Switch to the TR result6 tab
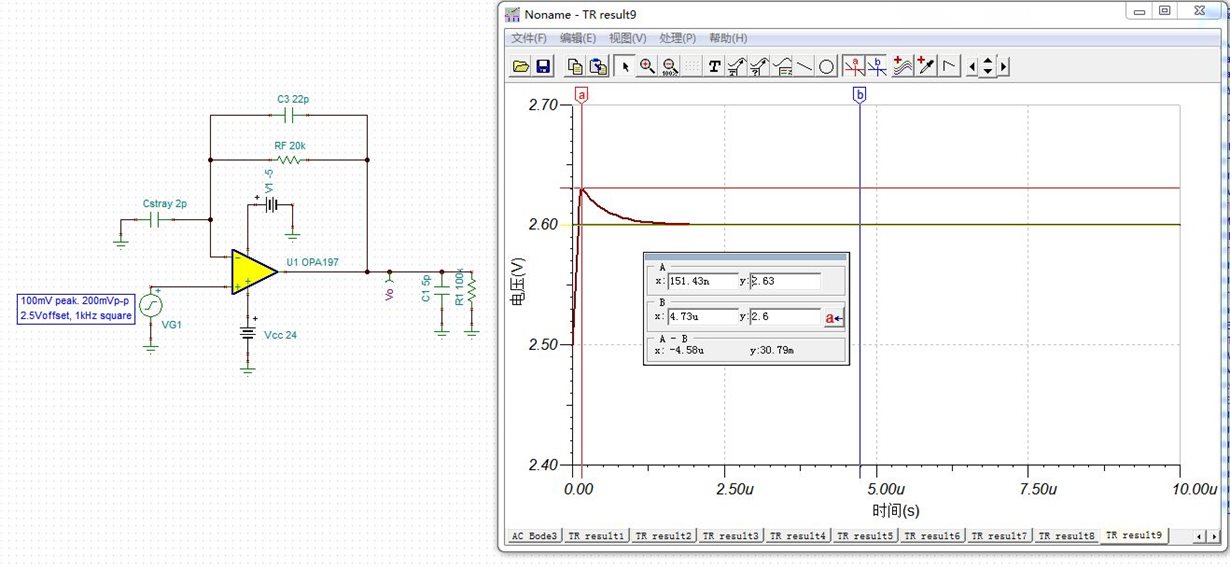The image size is (1230, 569). (932, 536)
